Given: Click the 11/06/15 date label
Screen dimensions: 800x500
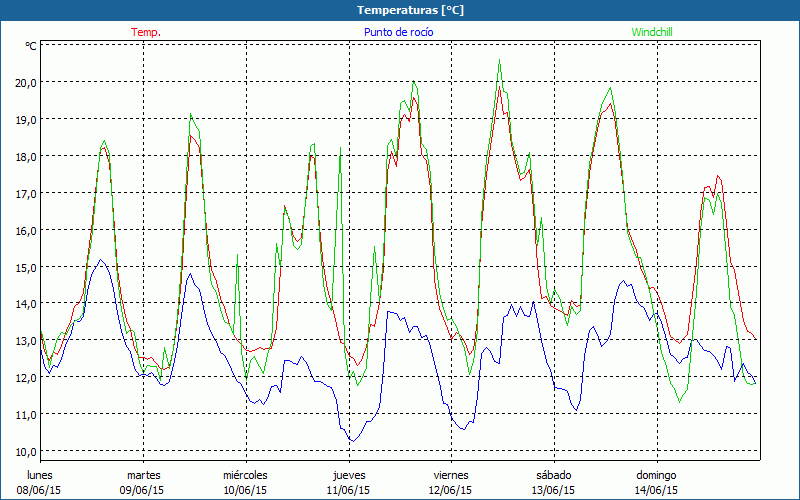Looking at the screenshot, I should [348, 490].
